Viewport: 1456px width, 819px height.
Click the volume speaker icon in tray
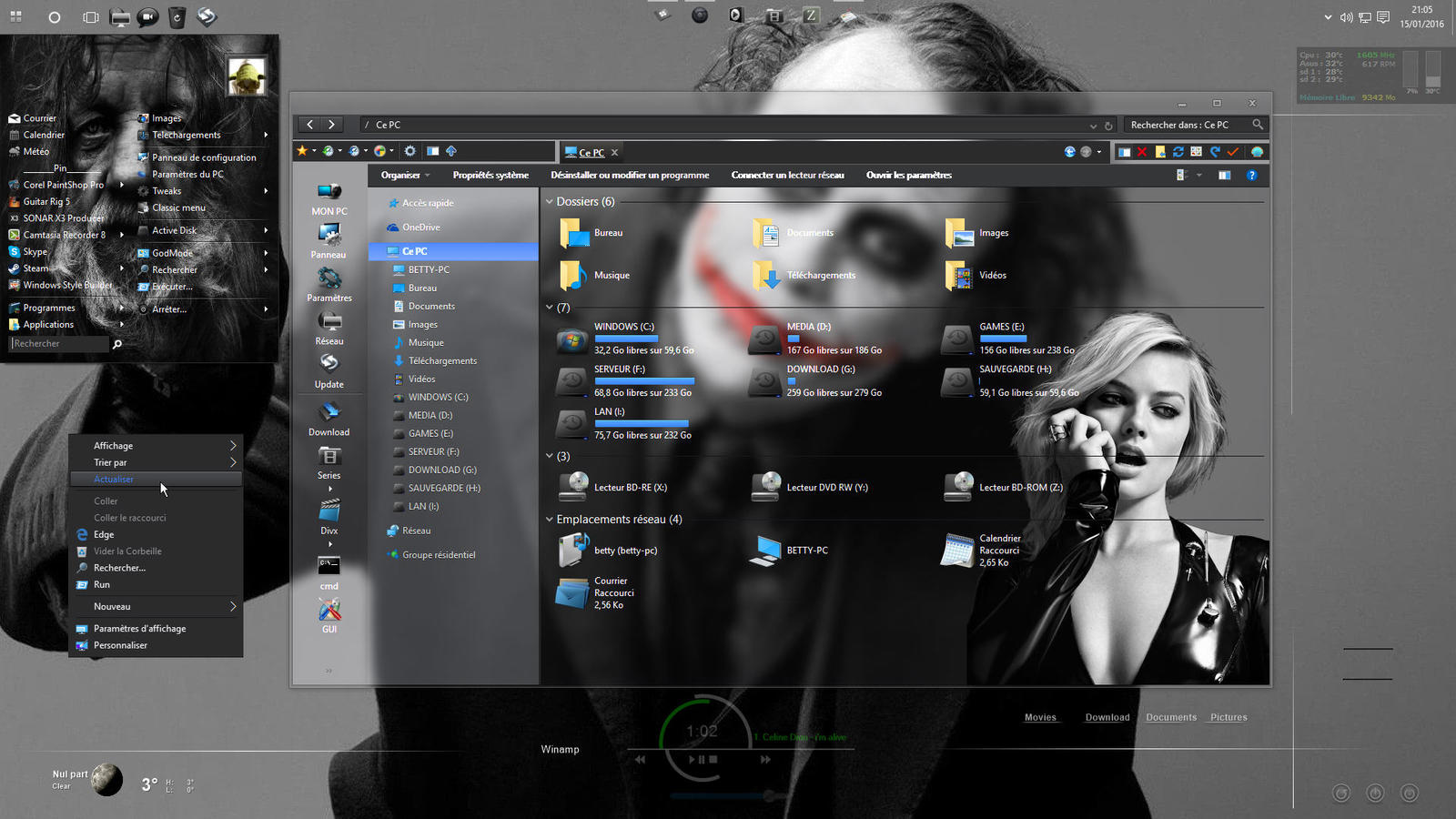tap(1346, 17)
